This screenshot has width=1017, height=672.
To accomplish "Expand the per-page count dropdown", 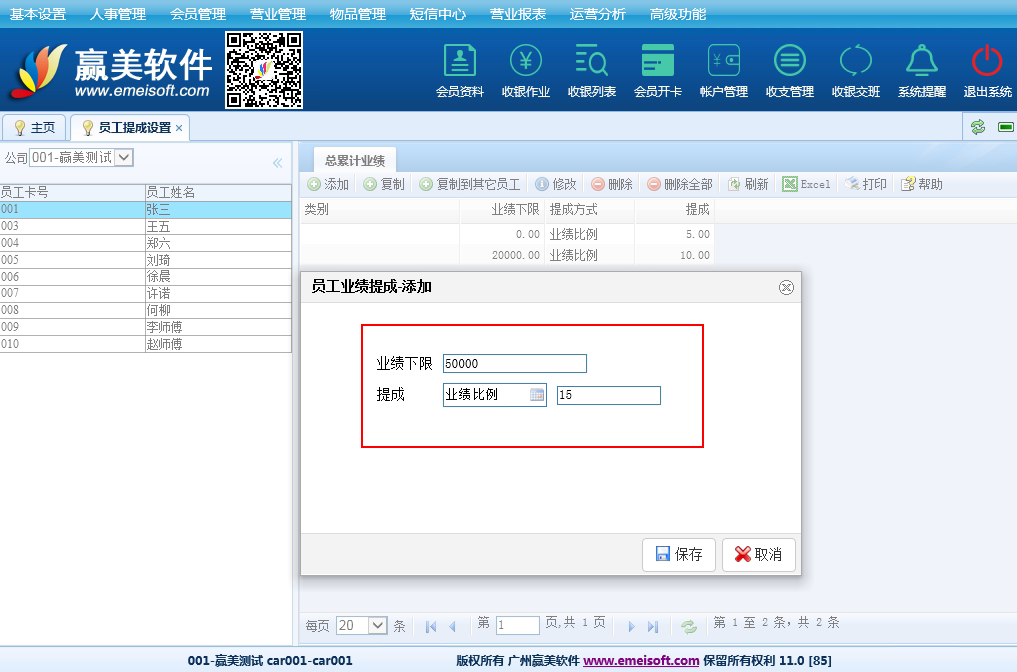I will [377, 626].
